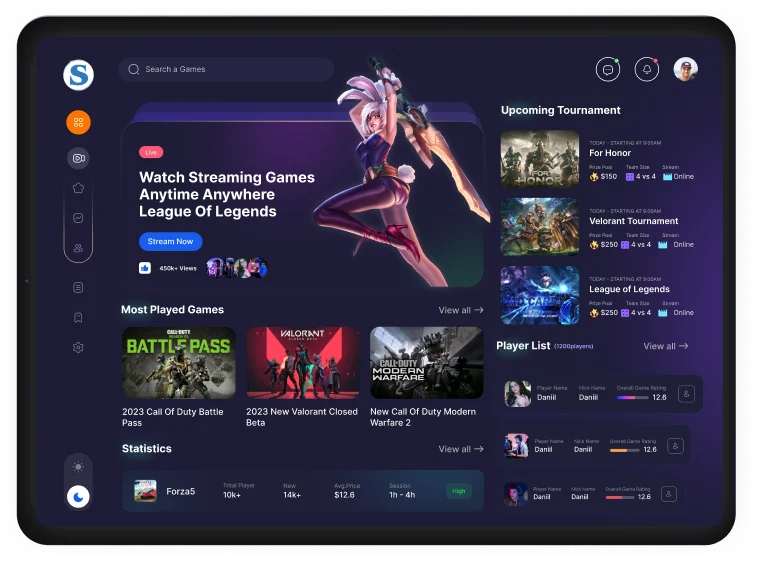Click the search magnifier icon
Image resolution: width=760 pixels, height=563 pixels.
(x=134, y=69)
